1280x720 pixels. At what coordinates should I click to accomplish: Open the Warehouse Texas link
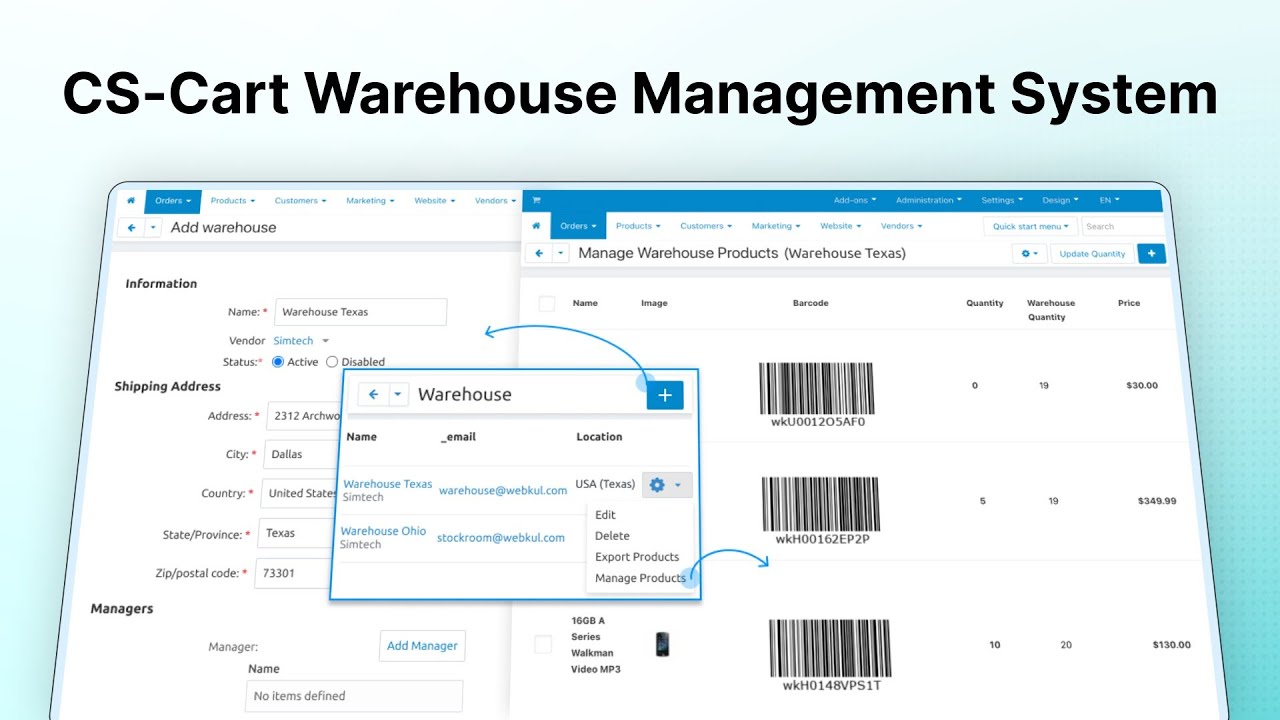coord(388,484)
